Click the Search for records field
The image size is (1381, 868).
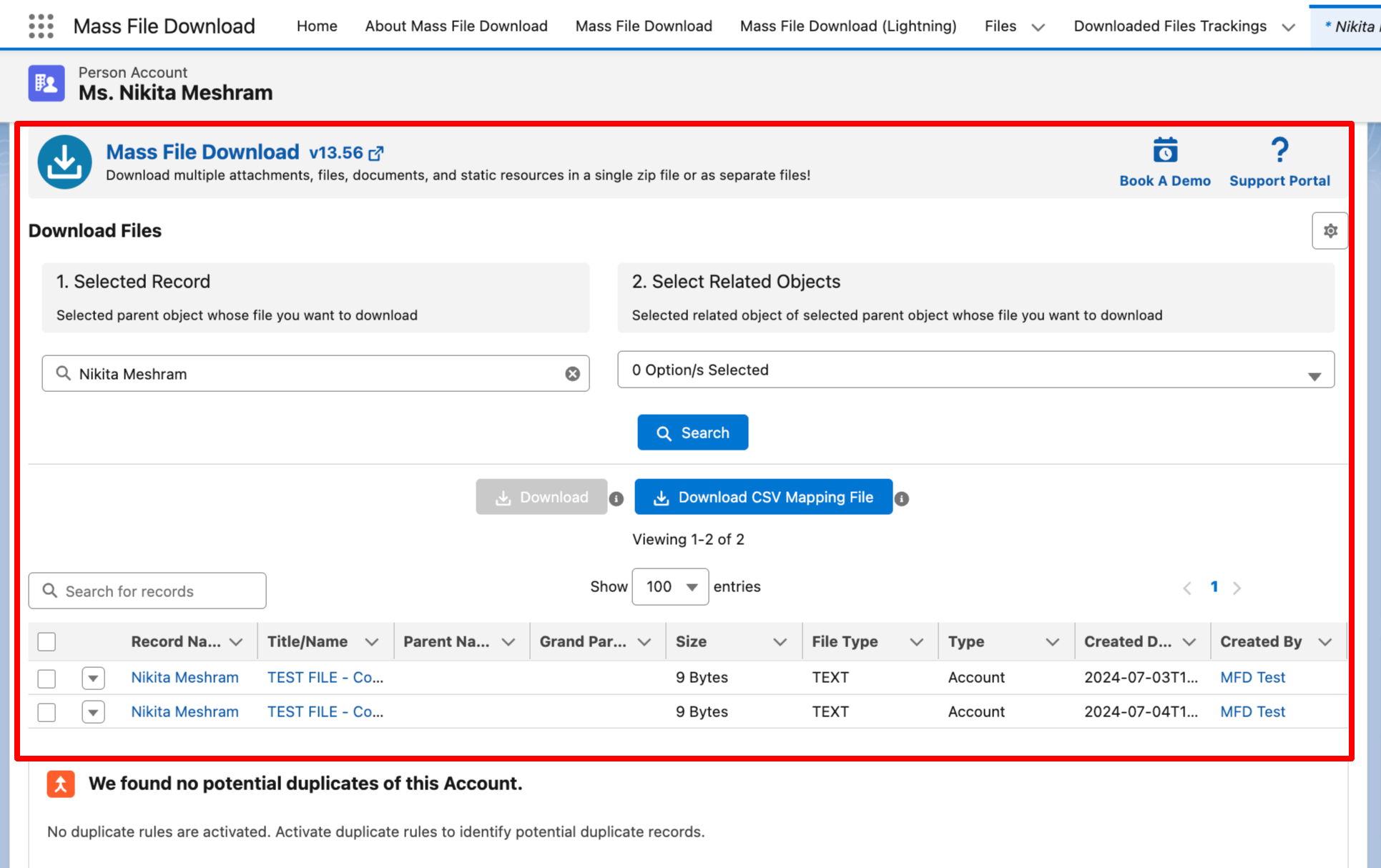tap(147, 591)
